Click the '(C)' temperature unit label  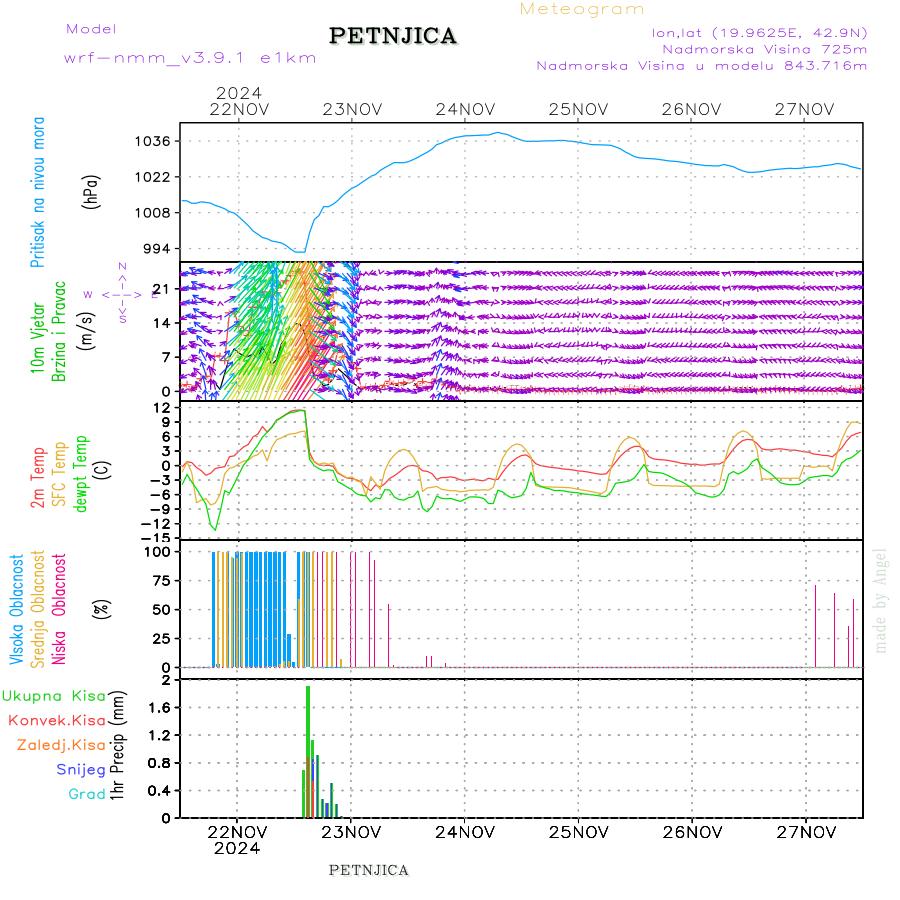[102, 470]
